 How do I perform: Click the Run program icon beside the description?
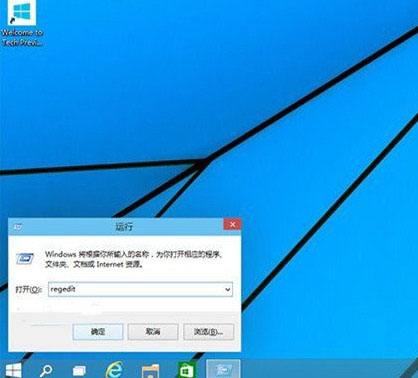tap(25, 259)
